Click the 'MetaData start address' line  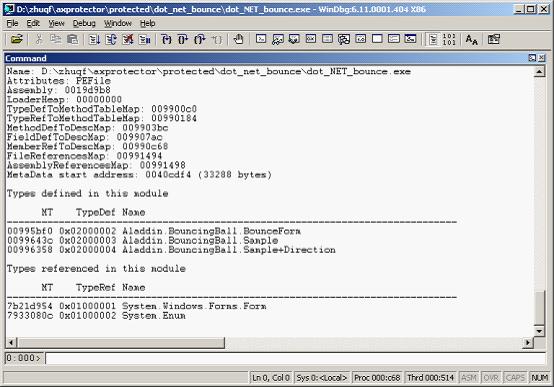point(139,175)
